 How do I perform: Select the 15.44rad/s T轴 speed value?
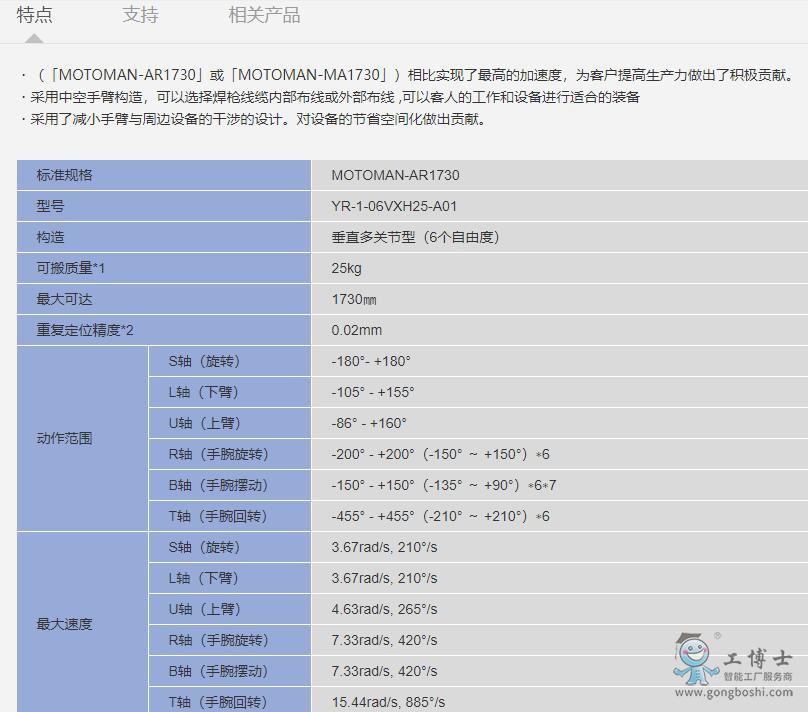point(388,702)
